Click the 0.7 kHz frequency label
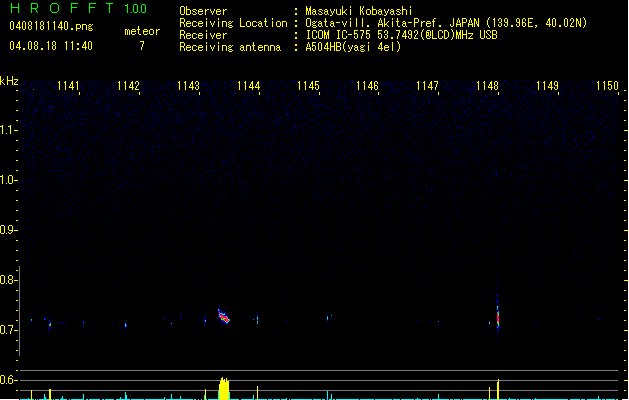 pos(8,330)
